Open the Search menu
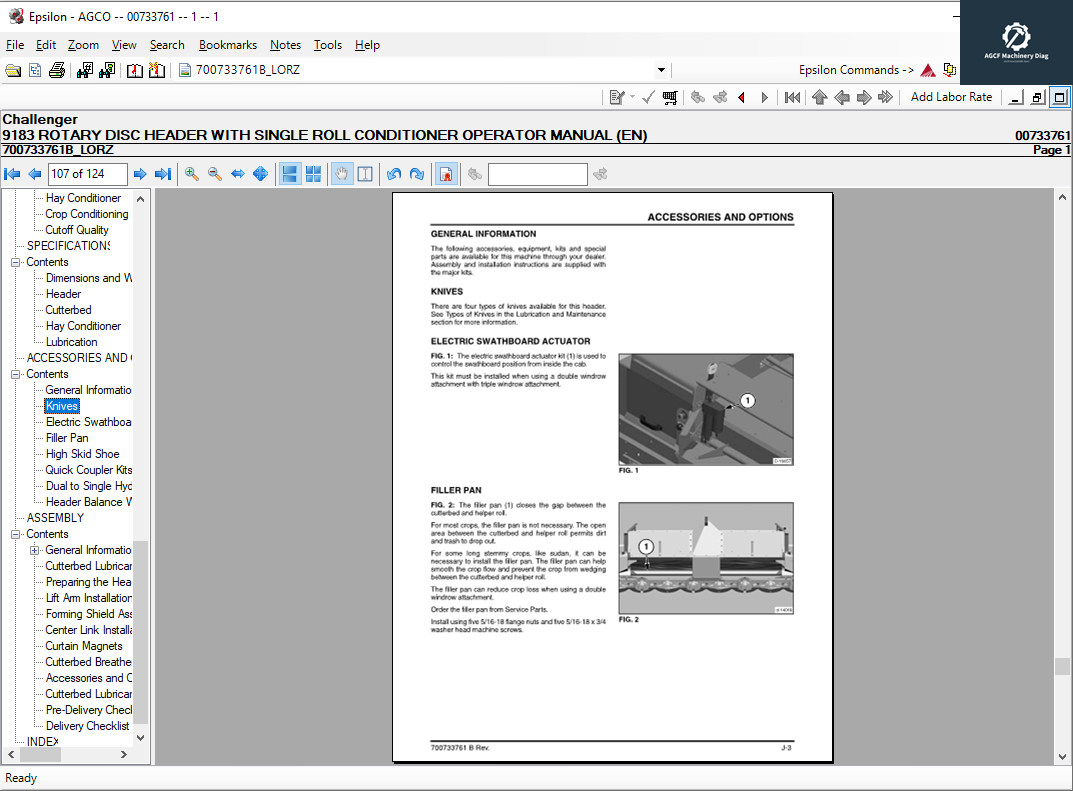Viewport: 1073px width, 791px height. point(166,45)
